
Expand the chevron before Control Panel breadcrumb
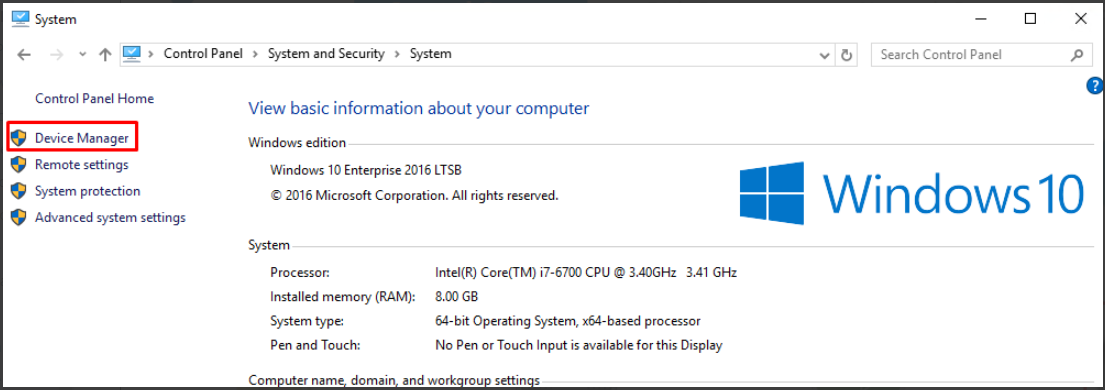[x=152, y=54]
